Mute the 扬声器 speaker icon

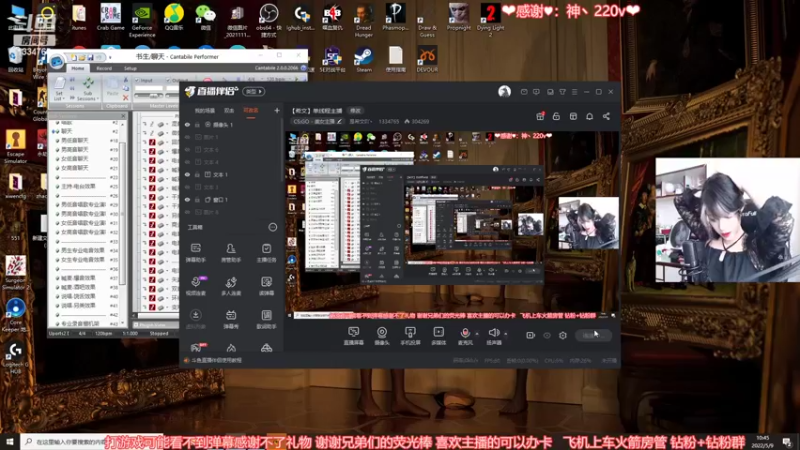(x=493, y=333)
